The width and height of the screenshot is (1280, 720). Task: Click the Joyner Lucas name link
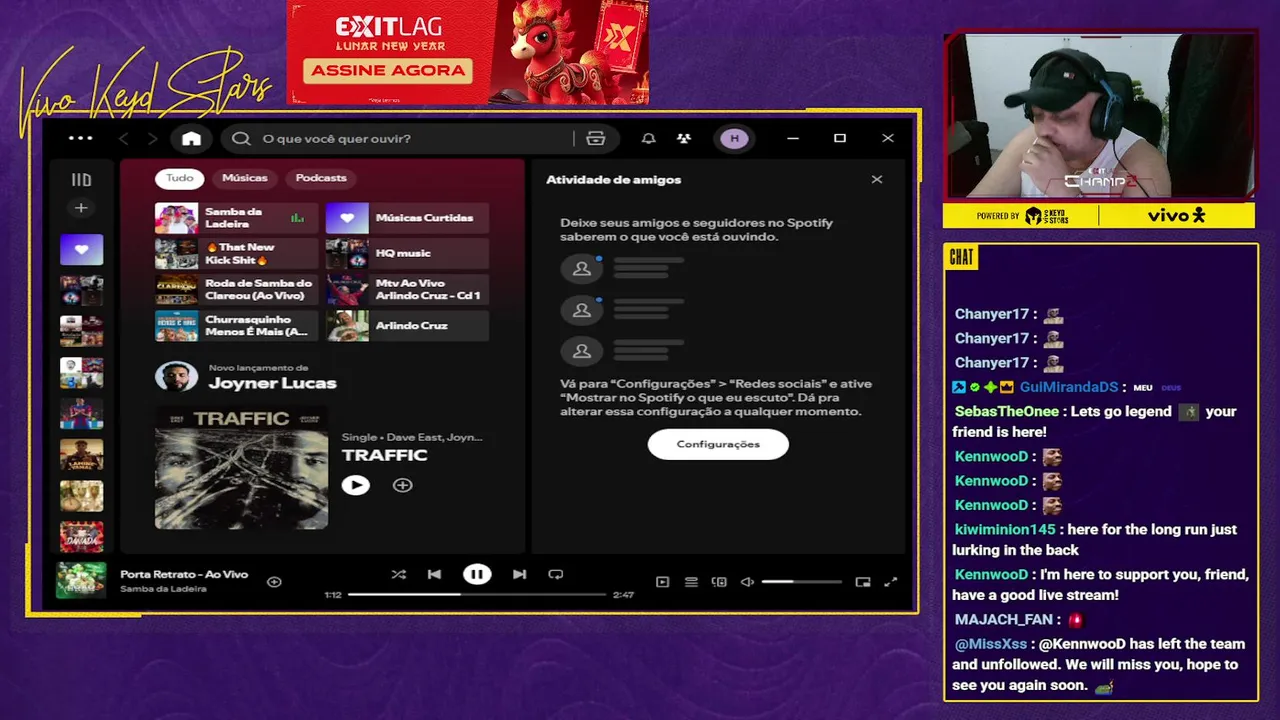(272, 384)
